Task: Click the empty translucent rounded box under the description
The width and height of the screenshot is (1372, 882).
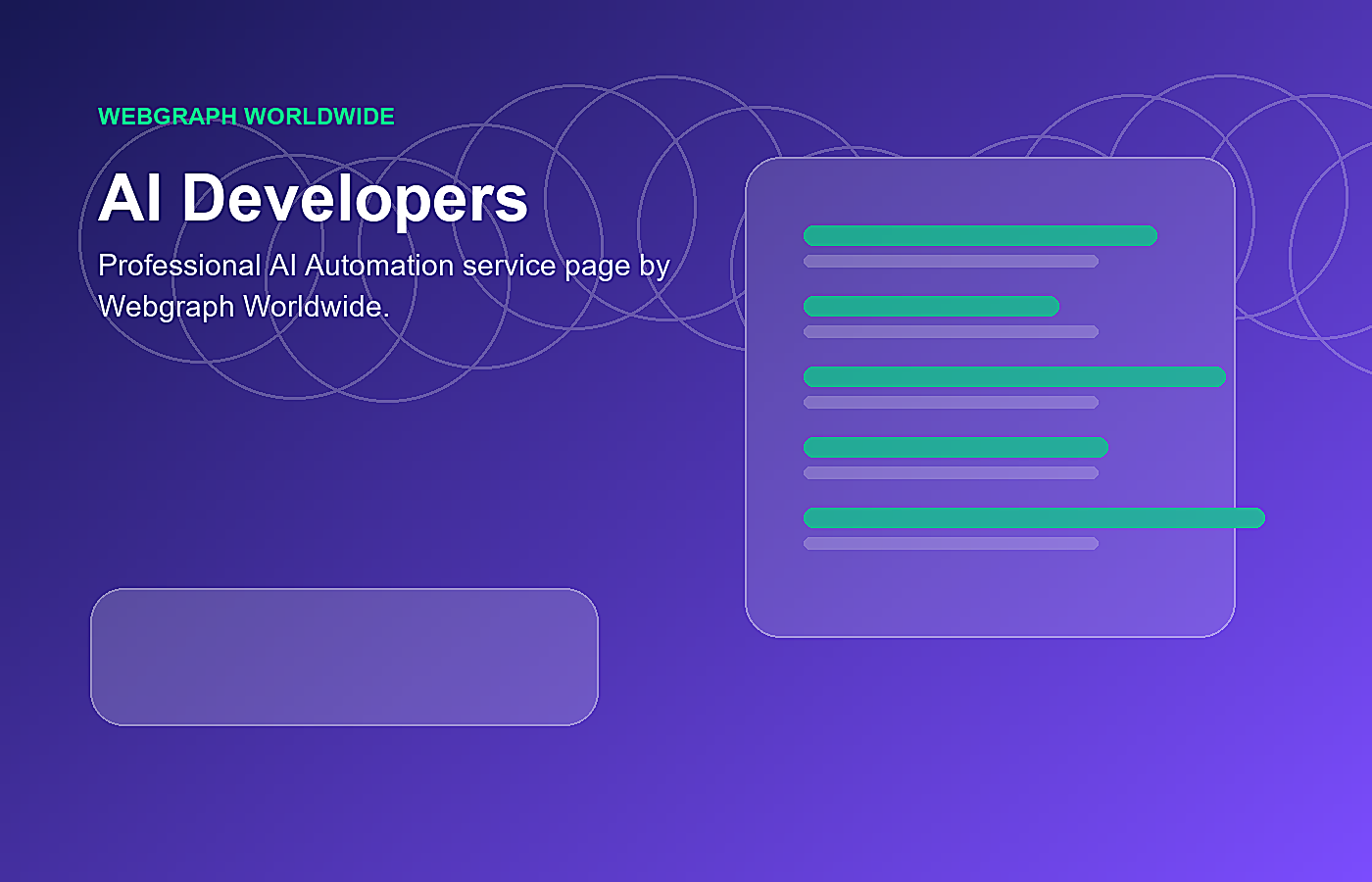Action: coord(344,657)
